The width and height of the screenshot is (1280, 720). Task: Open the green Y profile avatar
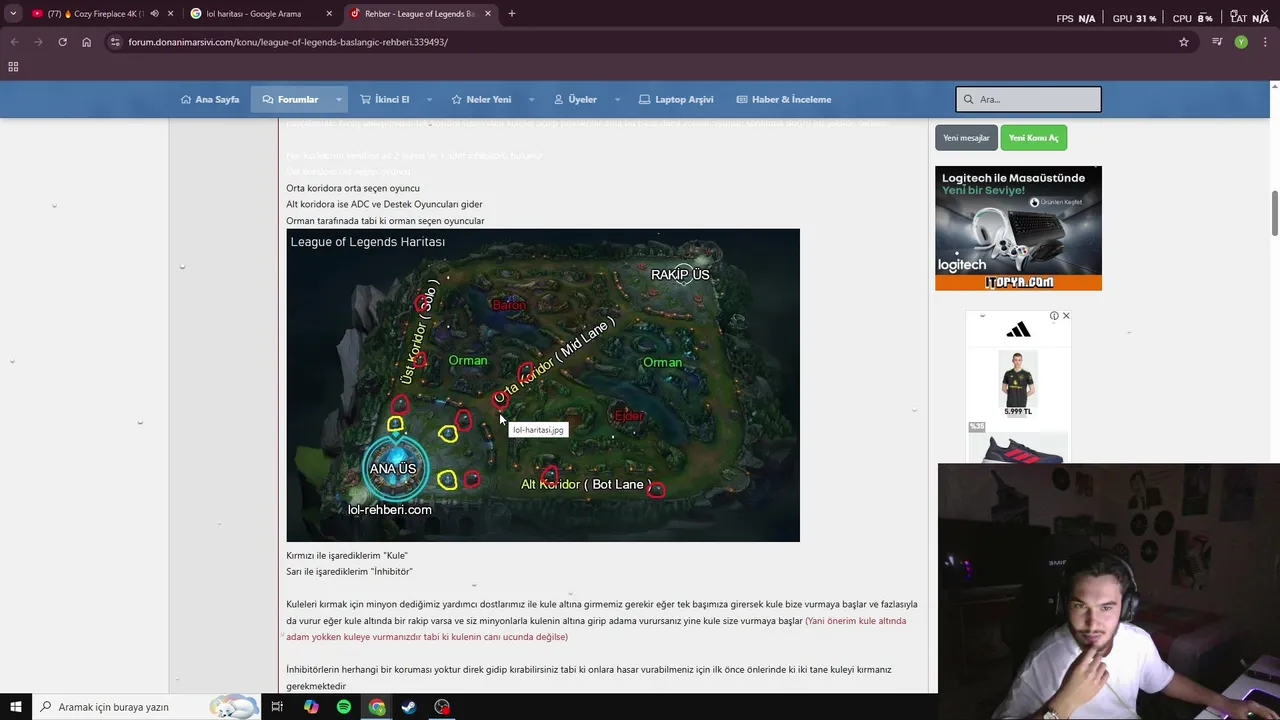click(1241, 42)
